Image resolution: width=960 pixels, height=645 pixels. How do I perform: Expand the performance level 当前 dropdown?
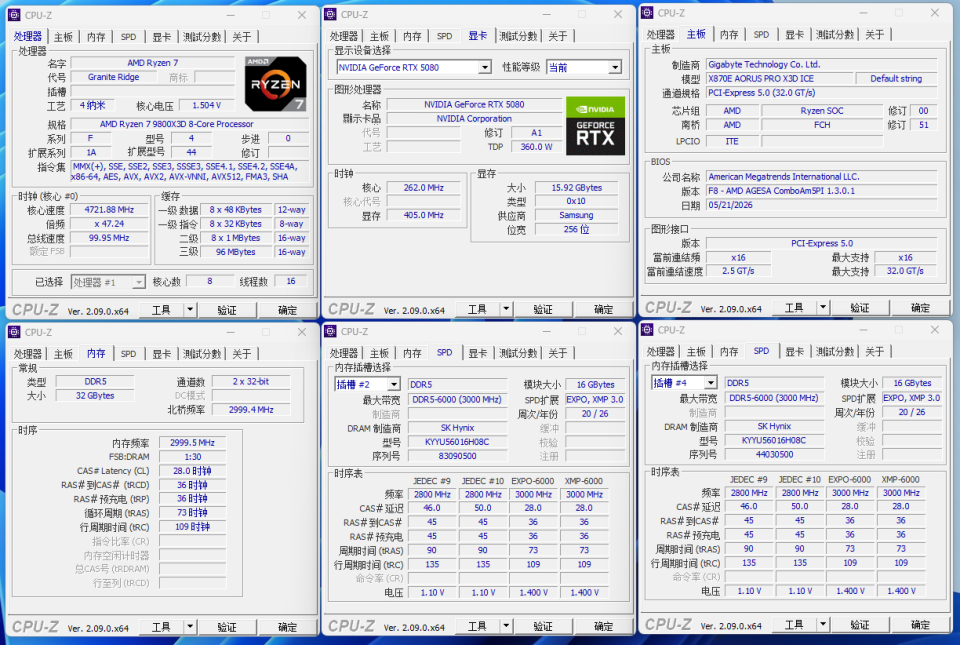[x=615, y=67]
